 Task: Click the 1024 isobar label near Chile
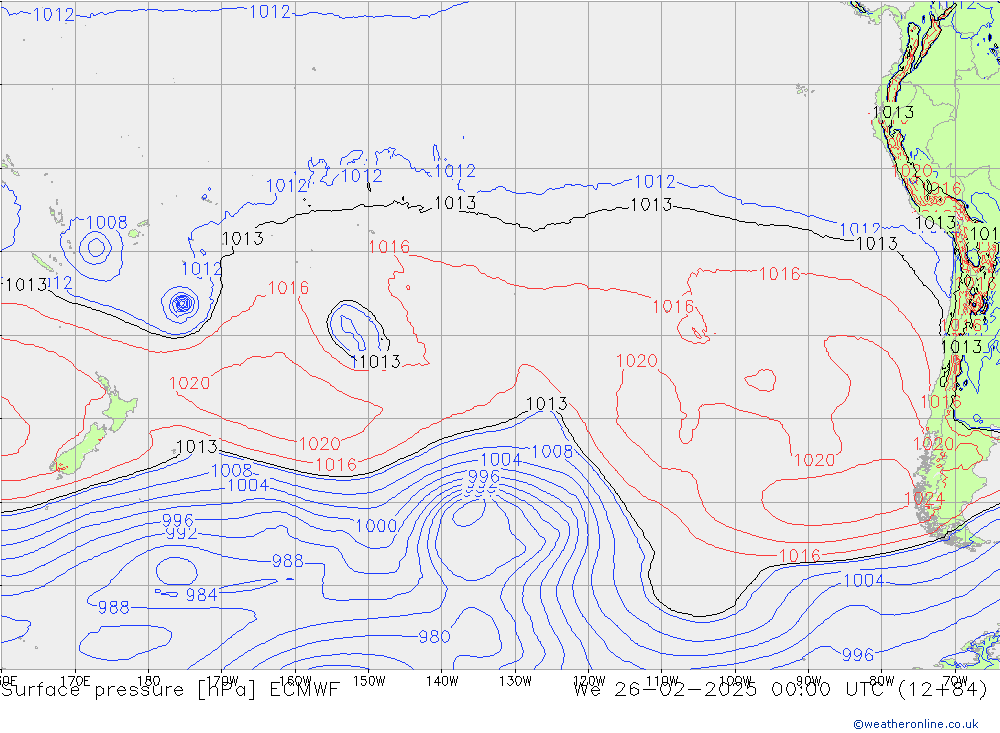pyautogui.click(x=924, y=499)
